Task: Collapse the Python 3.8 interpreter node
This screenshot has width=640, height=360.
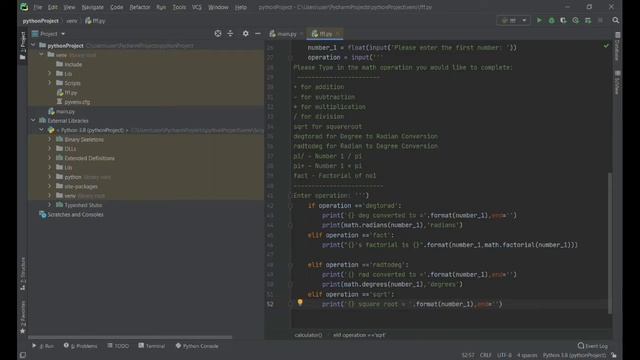Action: click(41, 130)
